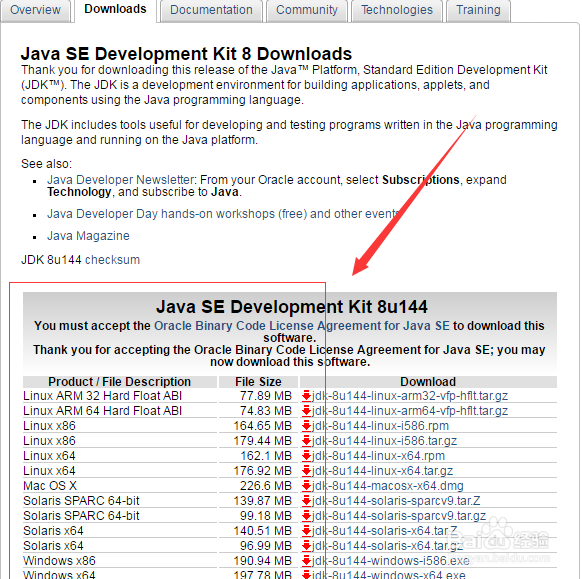
Task: Open the Overview tab
Action: click(x=35, y=10)
